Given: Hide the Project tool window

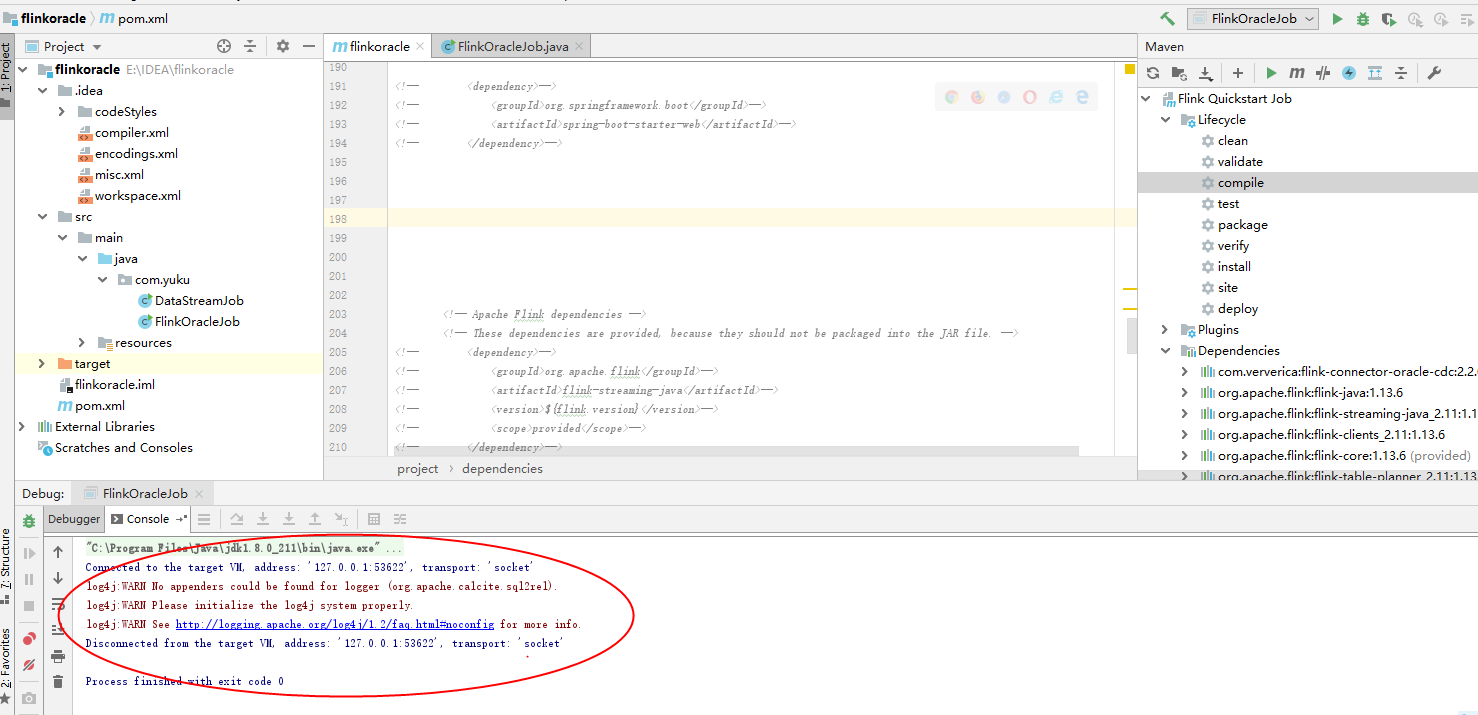Looking at the screenshot, I should (309, 46).
